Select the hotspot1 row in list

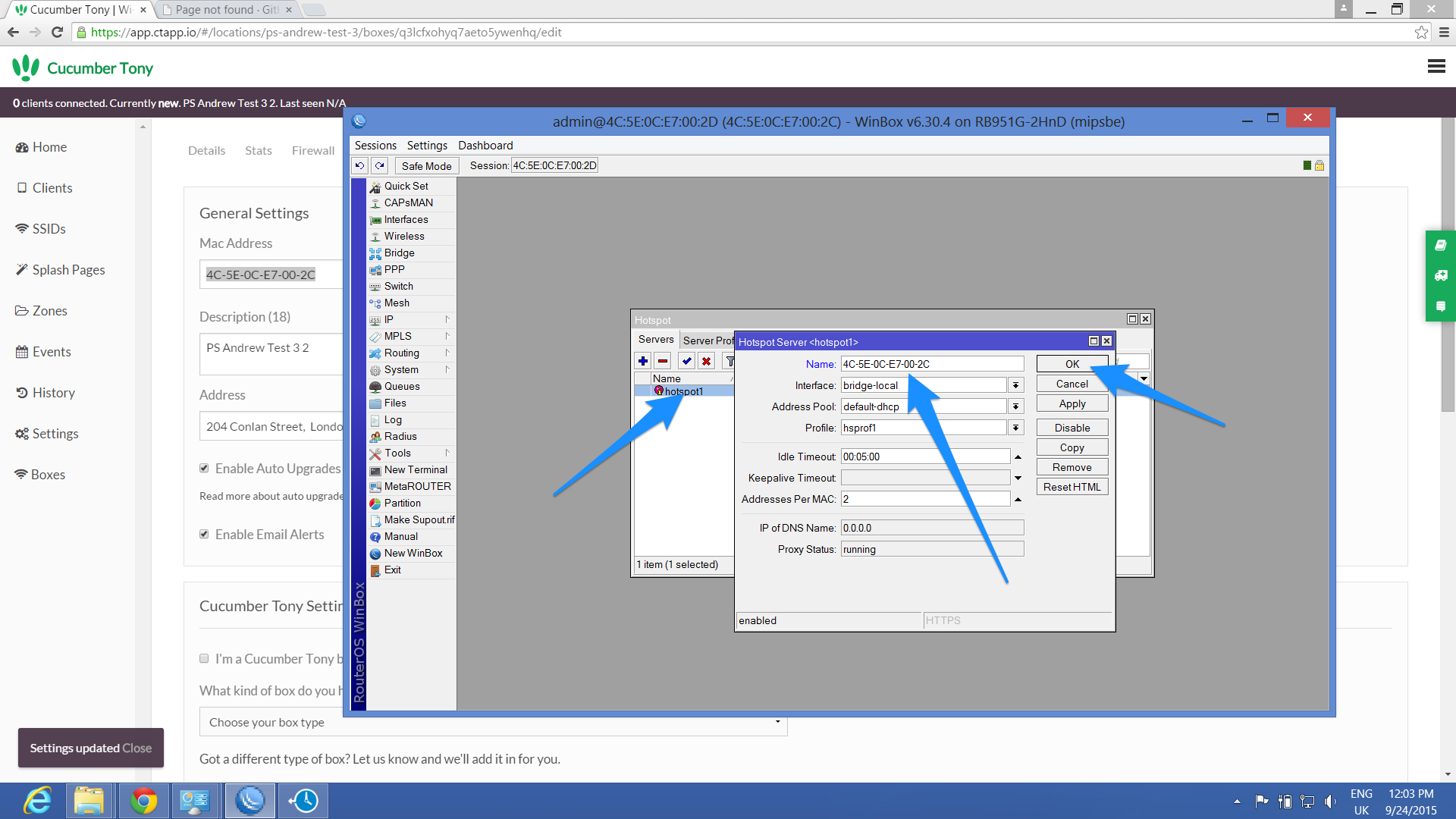click(x=684, y=391)
